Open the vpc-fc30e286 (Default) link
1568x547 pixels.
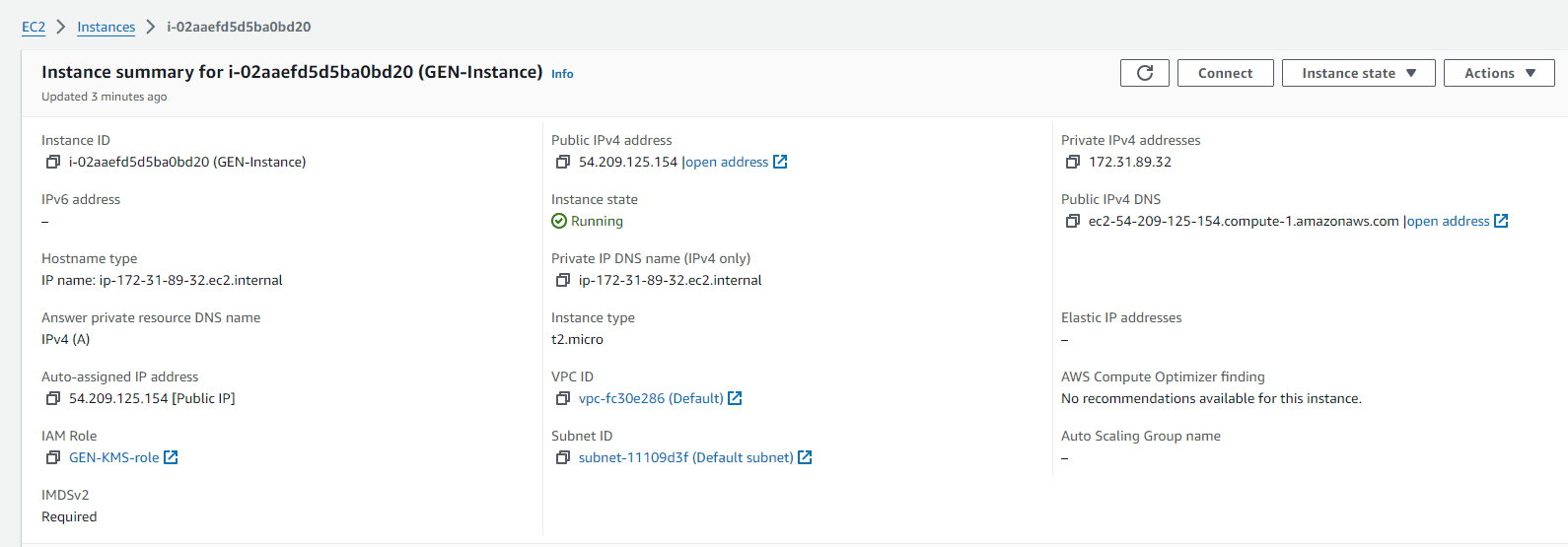[x=660, y=398]
